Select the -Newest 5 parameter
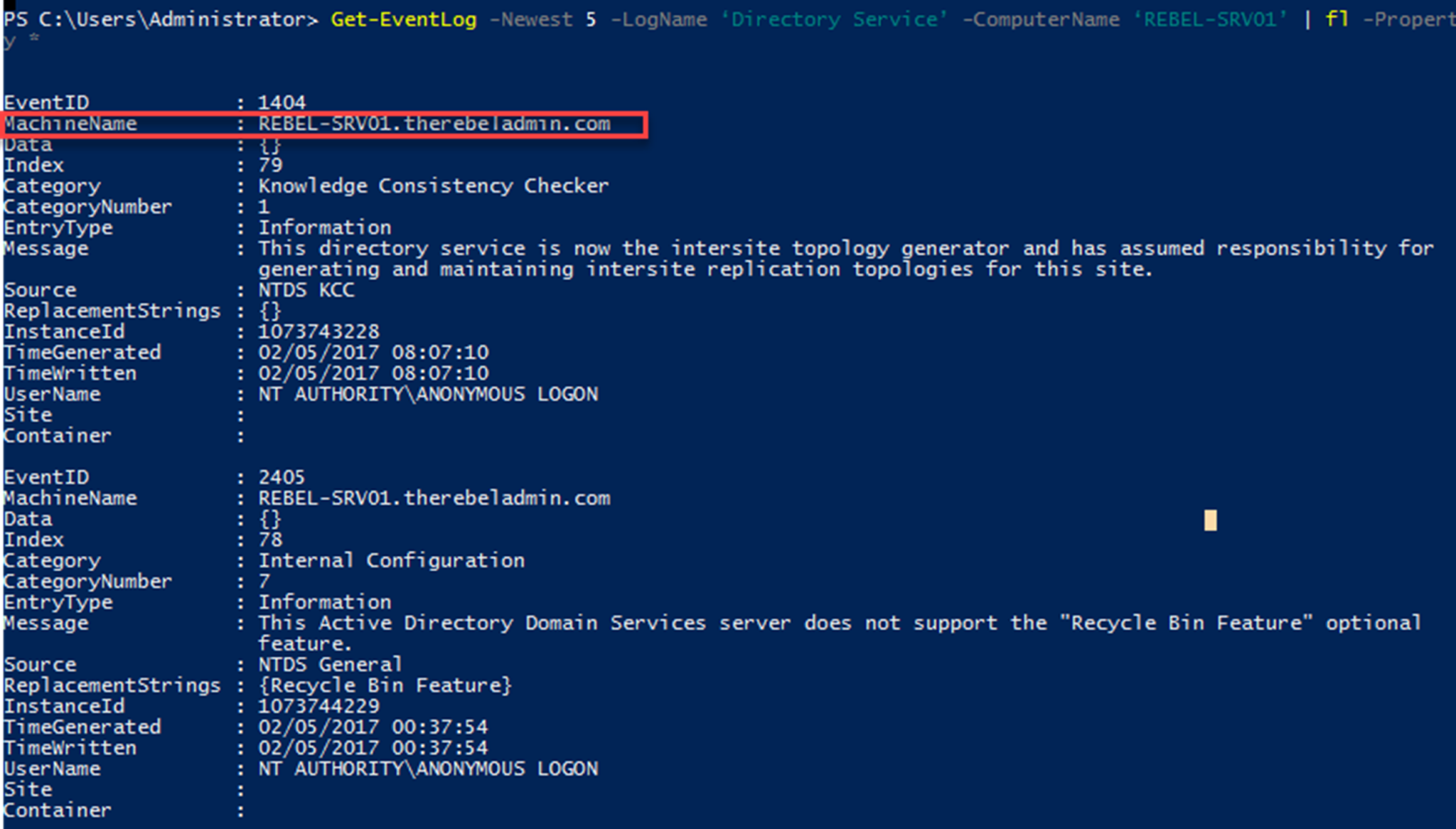1456x829 pixels. (546, 19)
